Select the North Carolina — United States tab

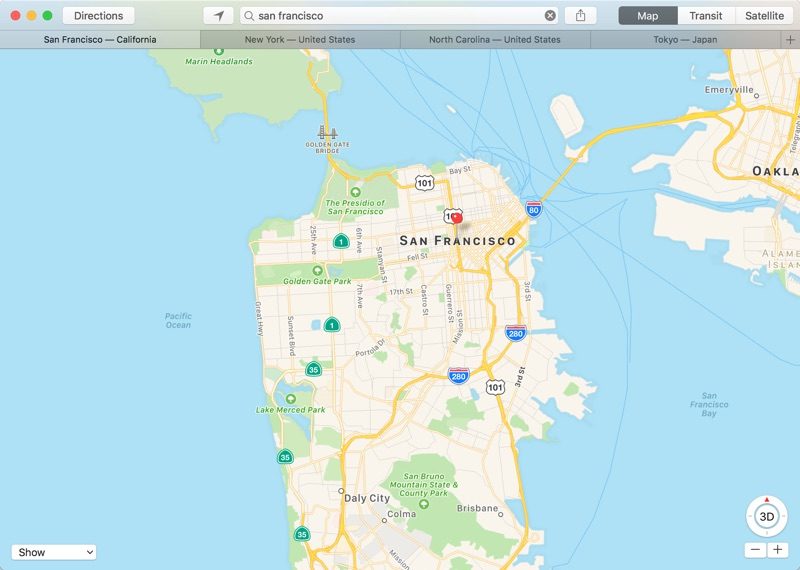pos(495,39)
